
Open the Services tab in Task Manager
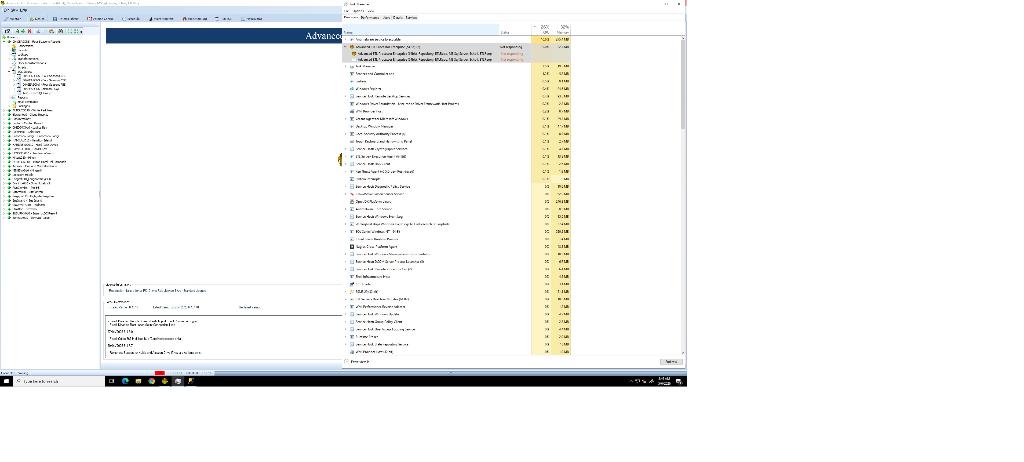pos(411,18)
